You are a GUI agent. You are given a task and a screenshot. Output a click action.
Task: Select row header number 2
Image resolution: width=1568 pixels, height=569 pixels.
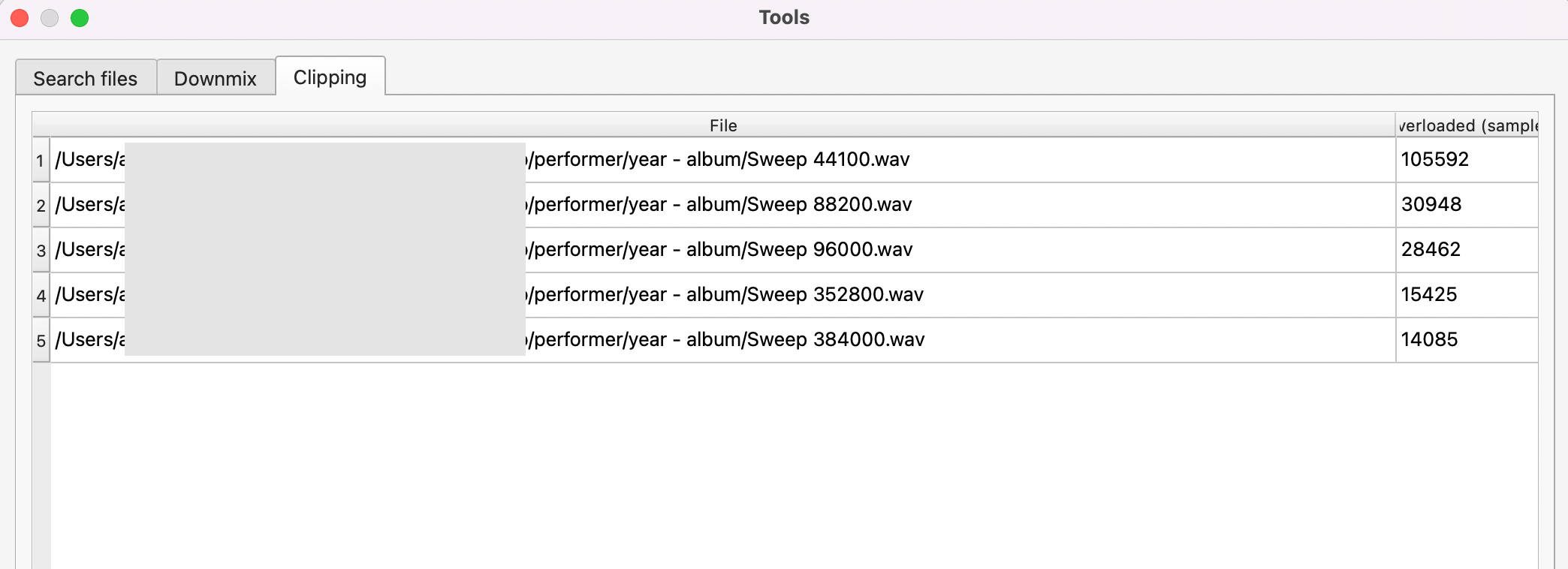pyautogui.click(x=41, y=205)
